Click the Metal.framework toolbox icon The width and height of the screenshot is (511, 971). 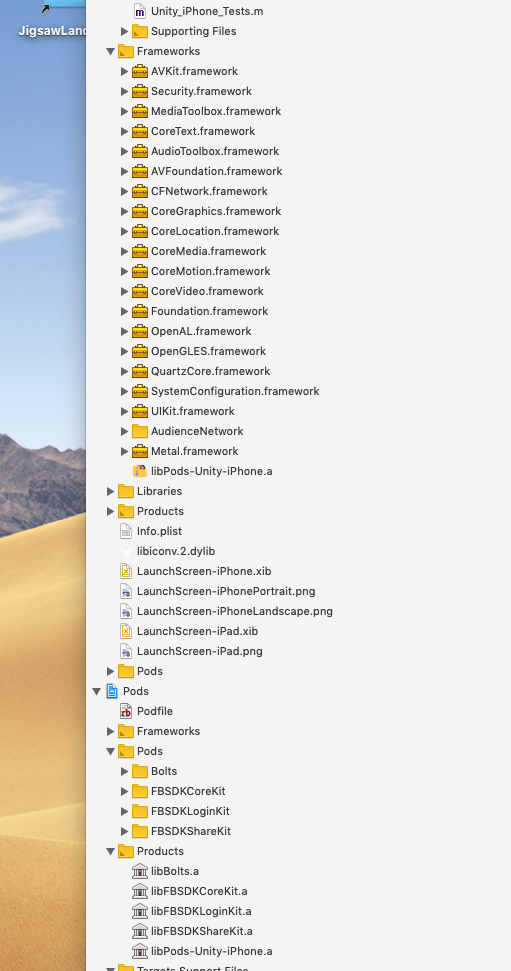point(140,451)
